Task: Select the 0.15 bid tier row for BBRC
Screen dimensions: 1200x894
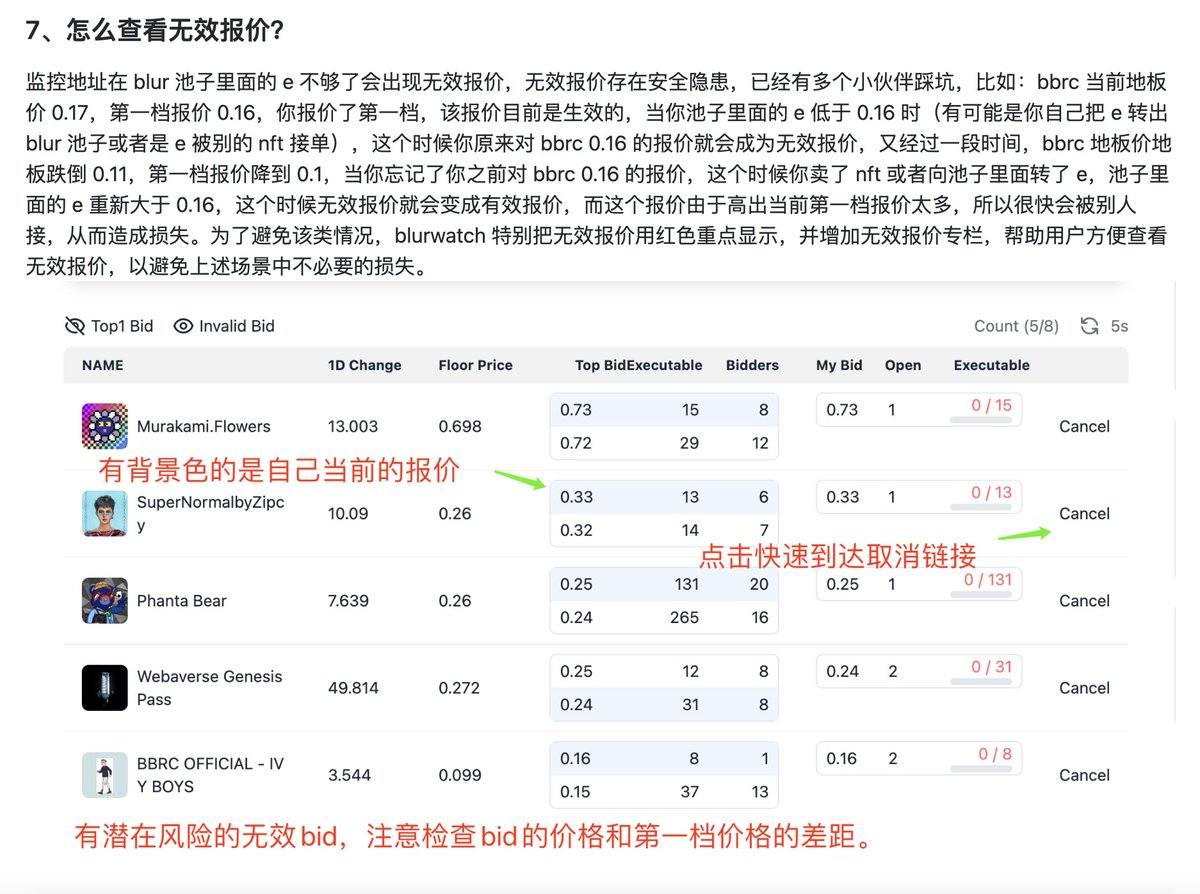Action: click(664, 792)
